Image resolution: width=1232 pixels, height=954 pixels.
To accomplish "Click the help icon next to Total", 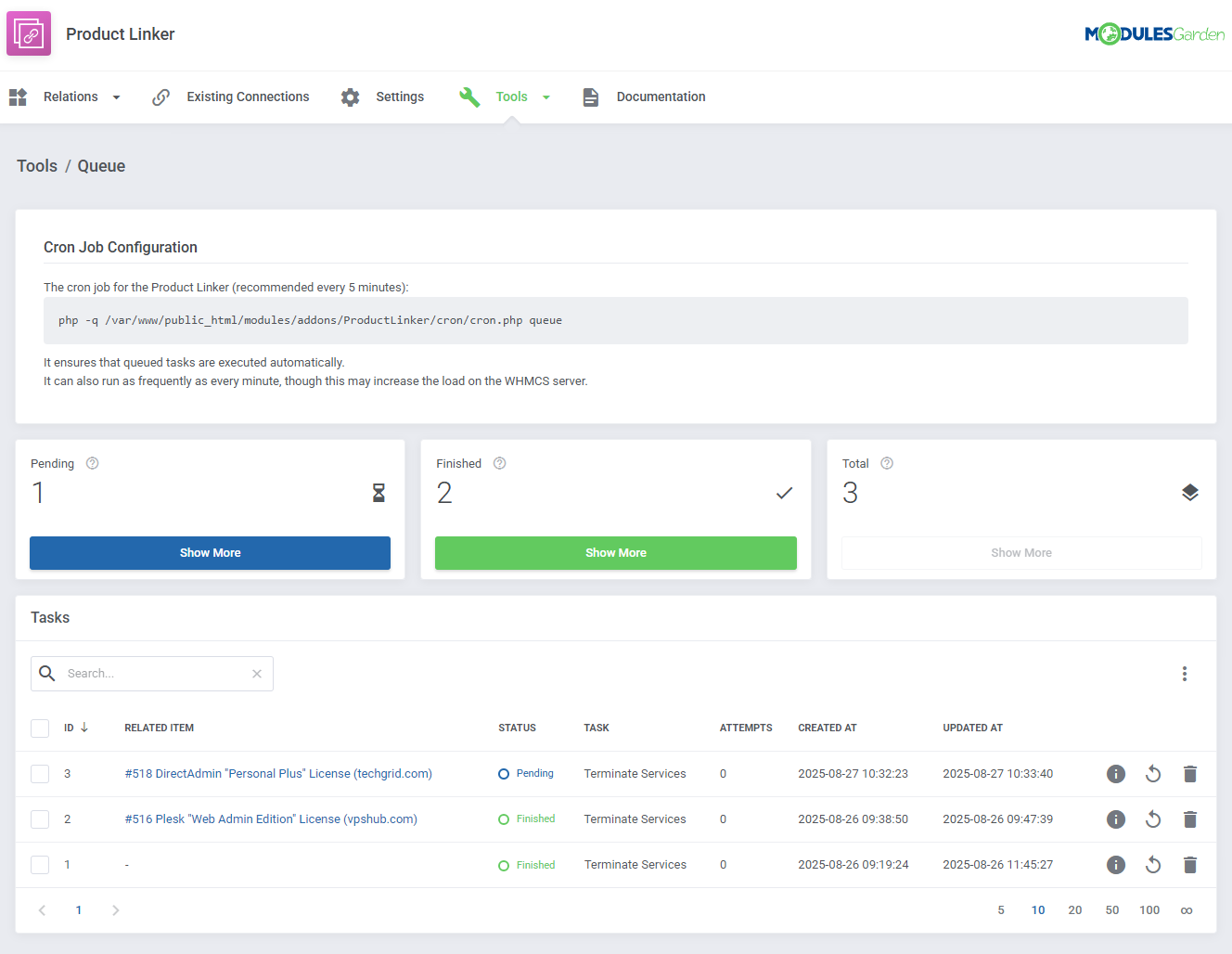I will (887, 463).
